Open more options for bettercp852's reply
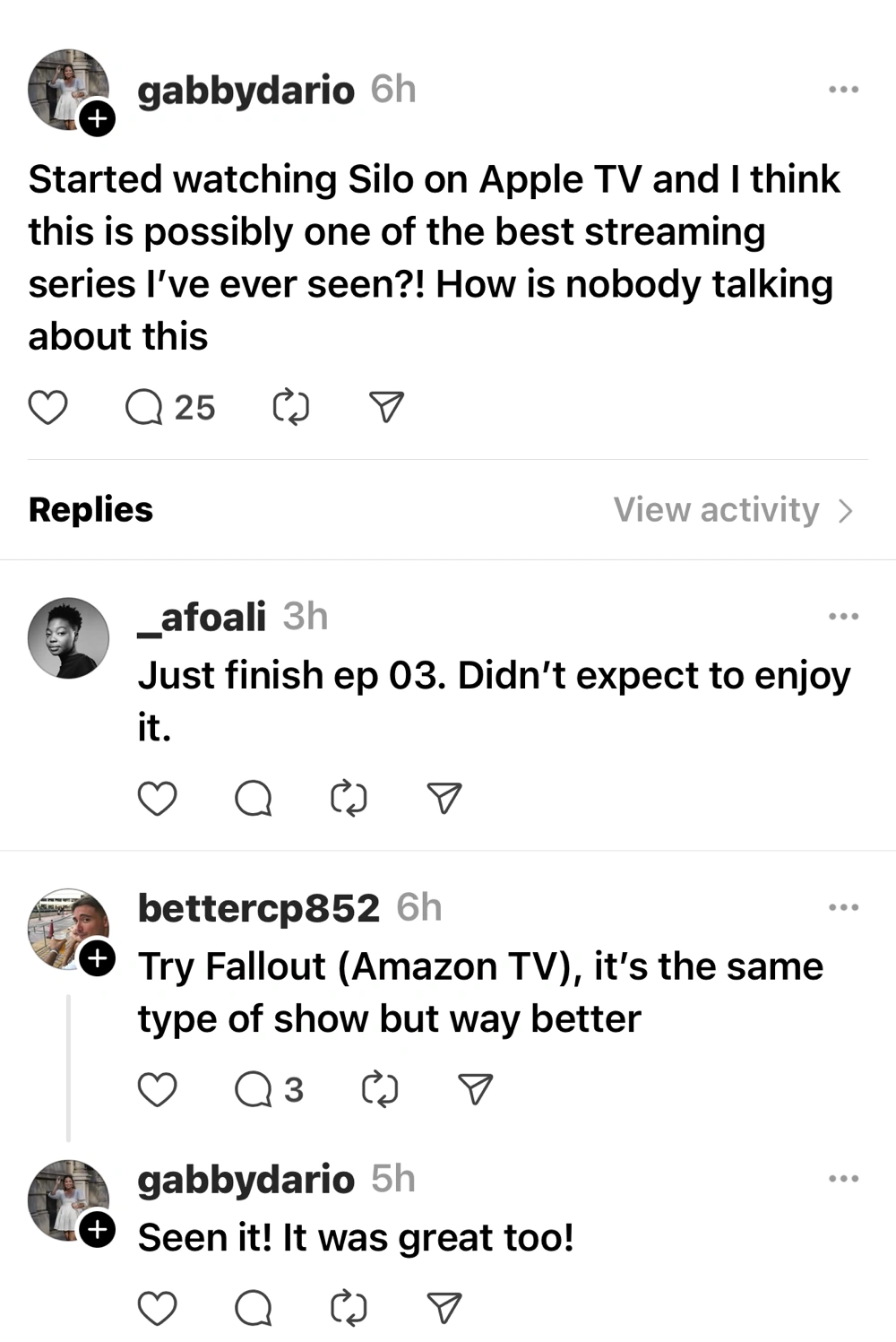This screenshot has width=896, height=1342. pyautogui.click(x=843, y=908)
